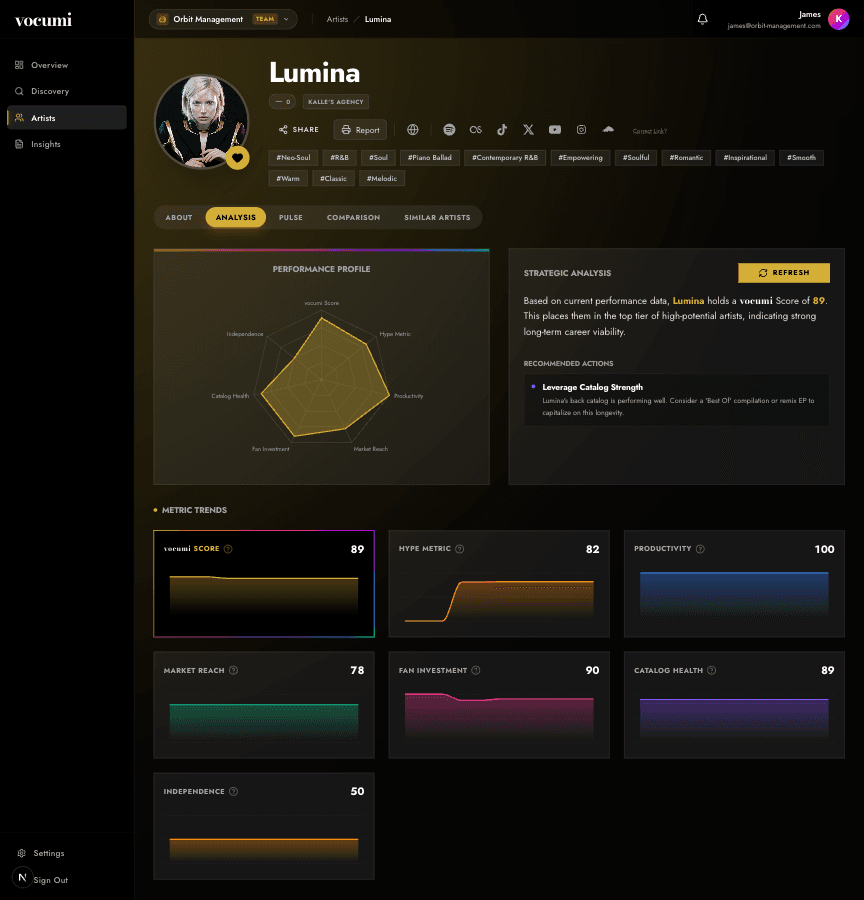Click the Performance Profile radar chart

pos(323,377)
